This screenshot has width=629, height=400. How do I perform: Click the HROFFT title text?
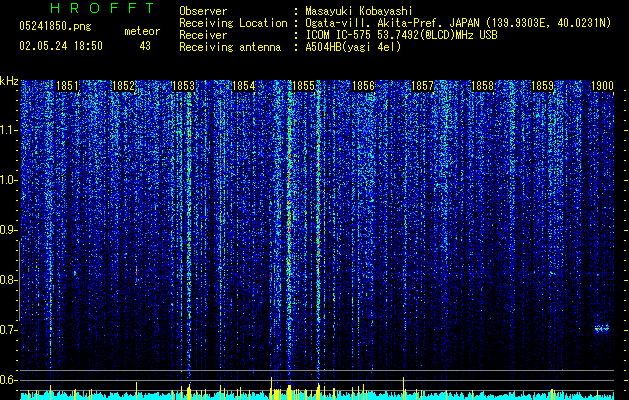pos(102,8)
